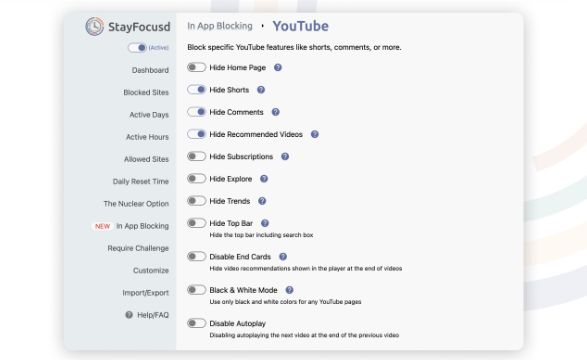Go to Import/Export page

click(146, 293)
